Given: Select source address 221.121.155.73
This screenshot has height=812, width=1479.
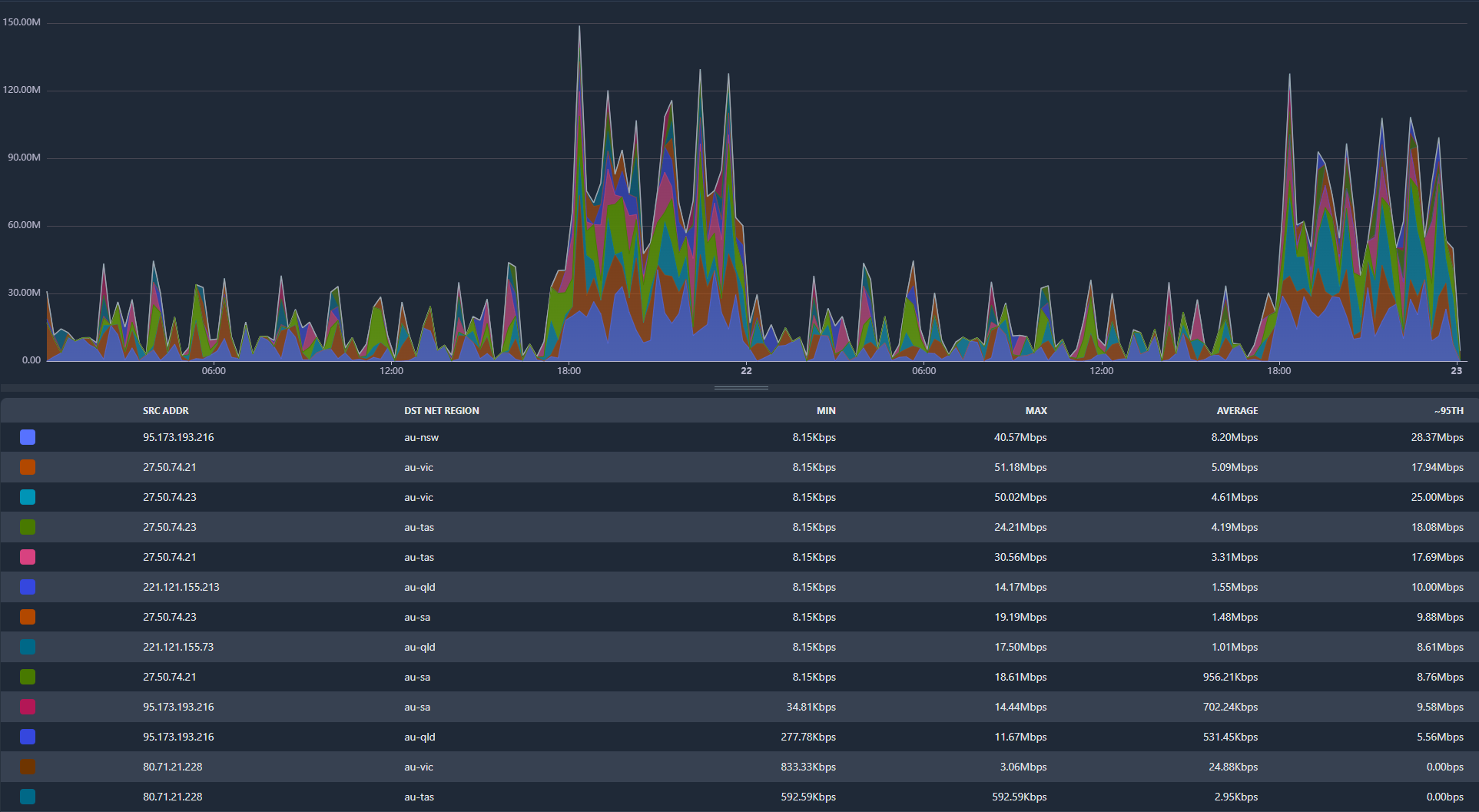Looking at the screenshot, I should 178,647.
